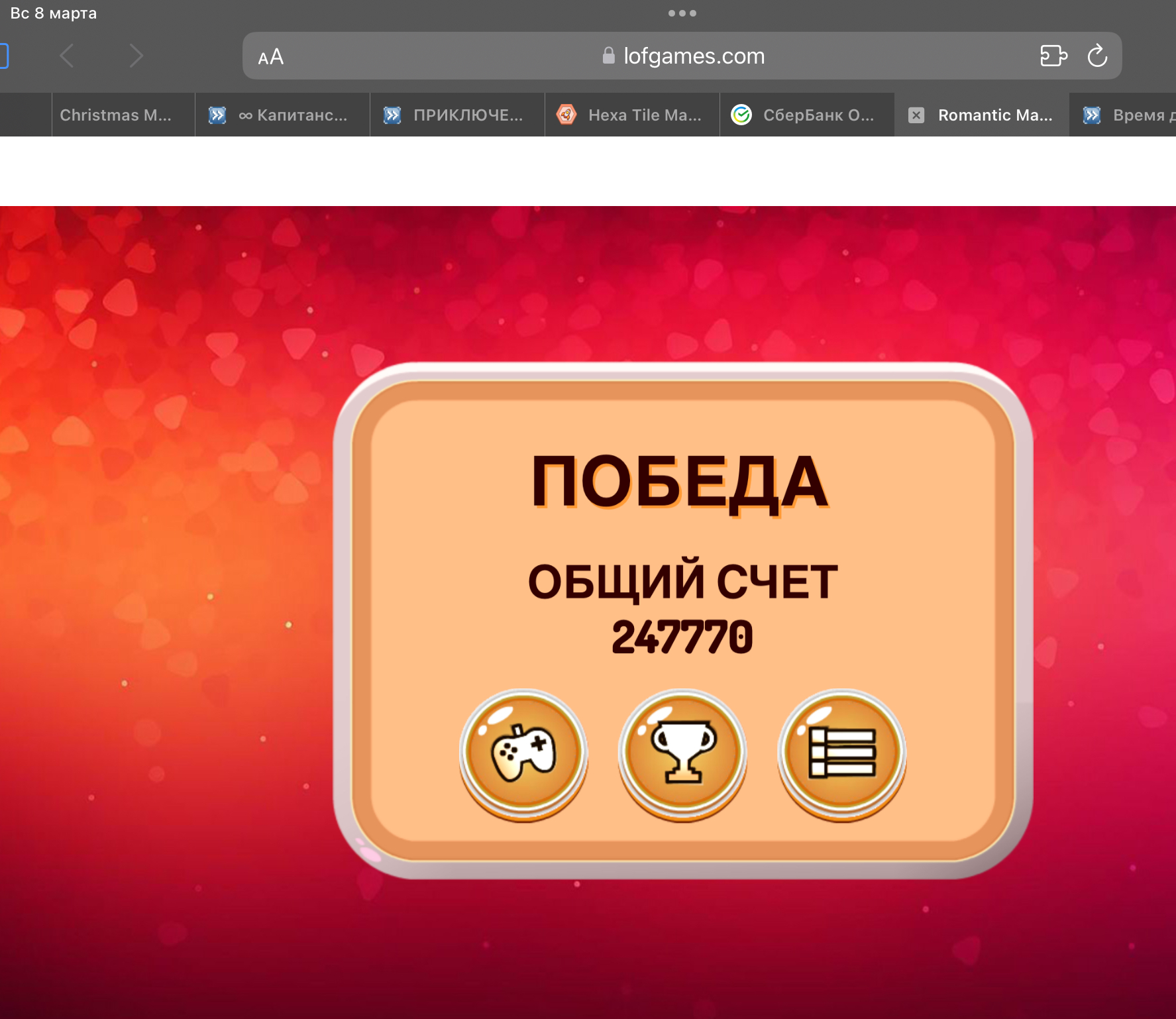Viewport: 1176px width, 1019px height.
Task: Click the total score 247770
Action: pos(682,637)
